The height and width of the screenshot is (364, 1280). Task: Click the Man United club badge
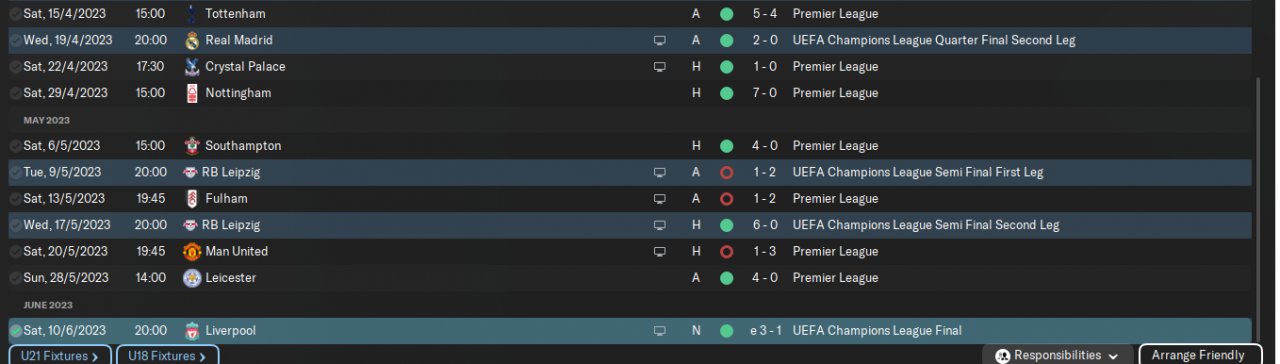(192, 252)
